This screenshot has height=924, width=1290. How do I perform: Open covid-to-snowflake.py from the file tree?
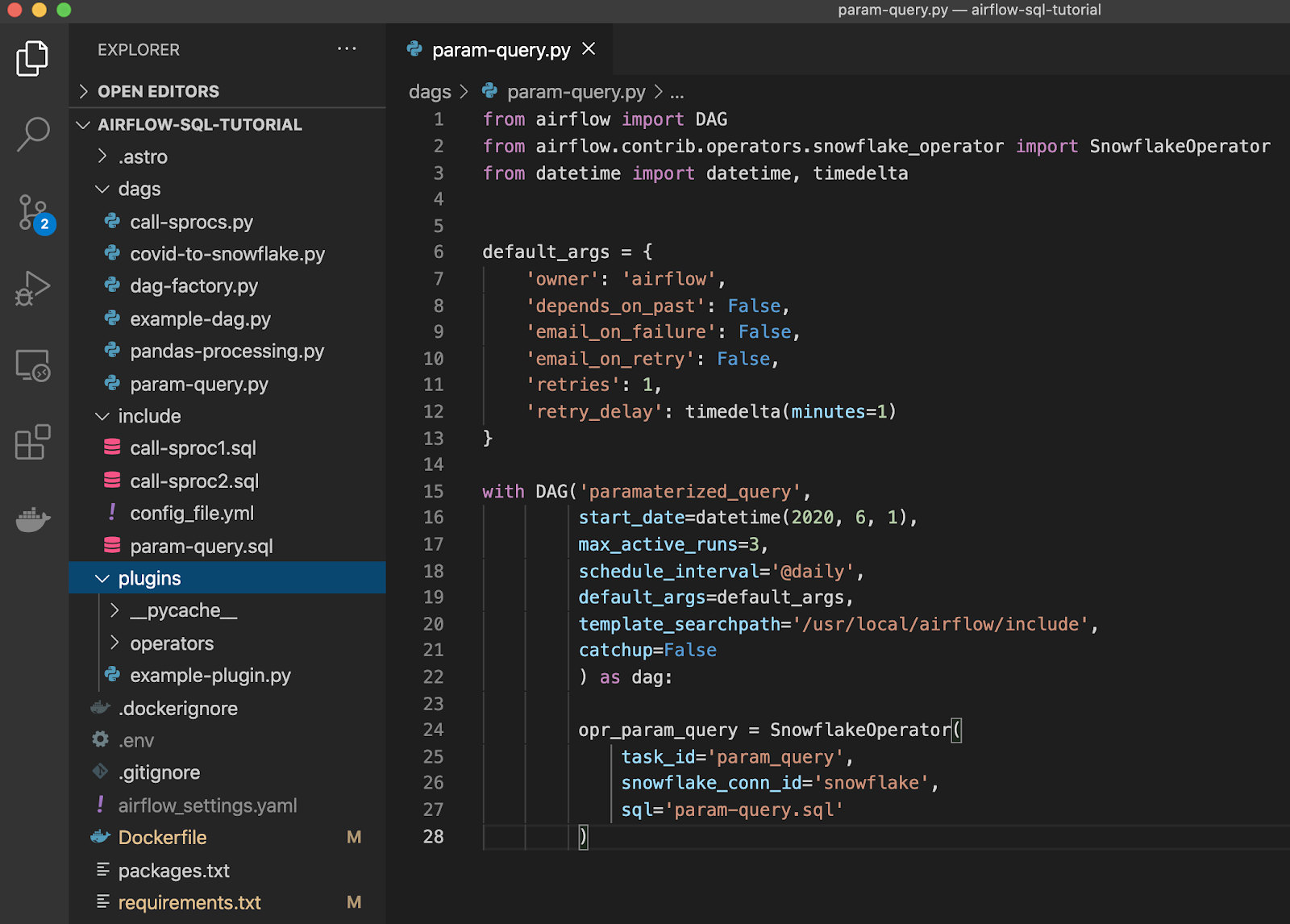point(227,254)
